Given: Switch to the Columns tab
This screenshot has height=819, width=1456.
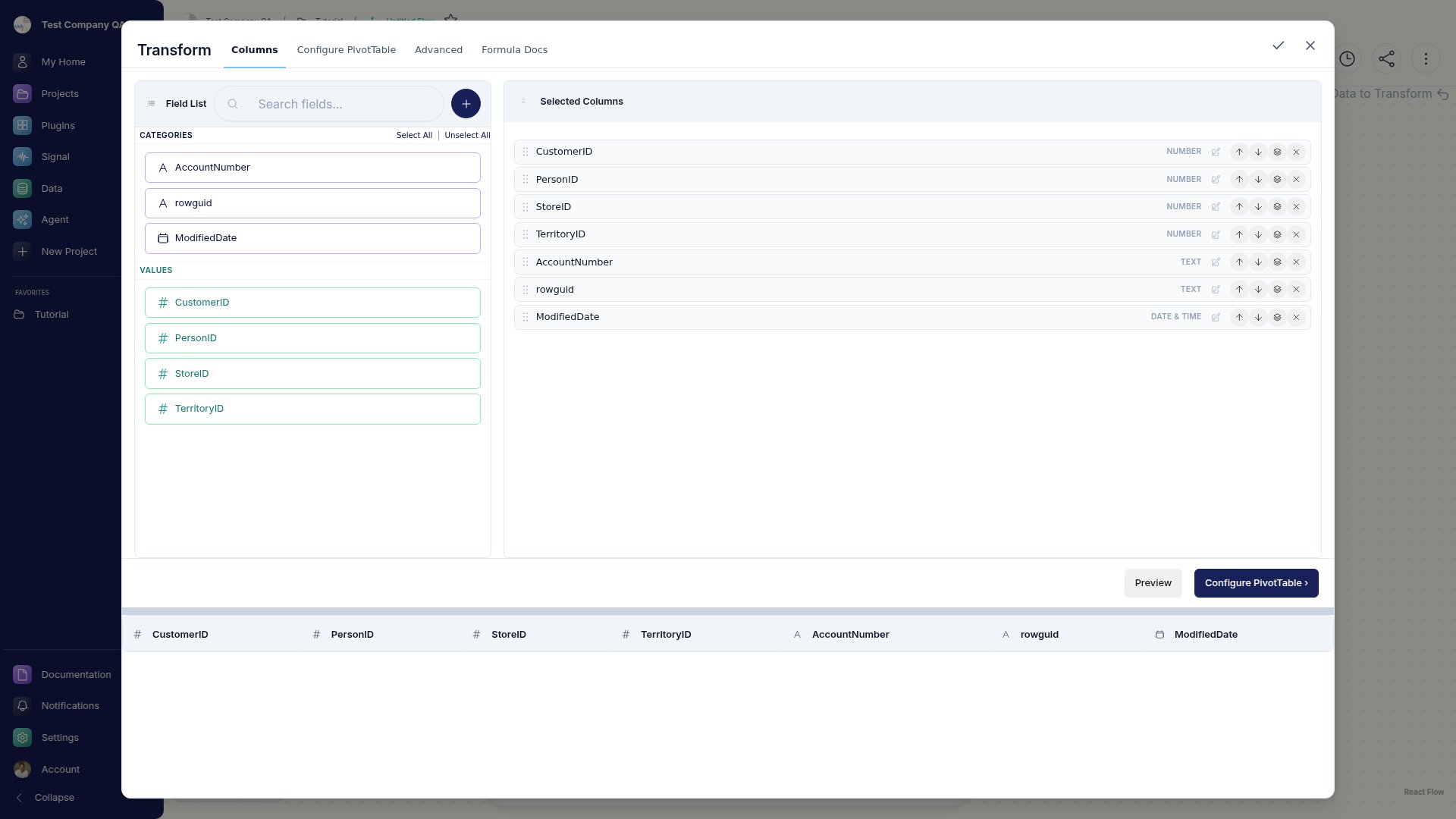Looking at the screenshot, I should (x=254, y=50).
